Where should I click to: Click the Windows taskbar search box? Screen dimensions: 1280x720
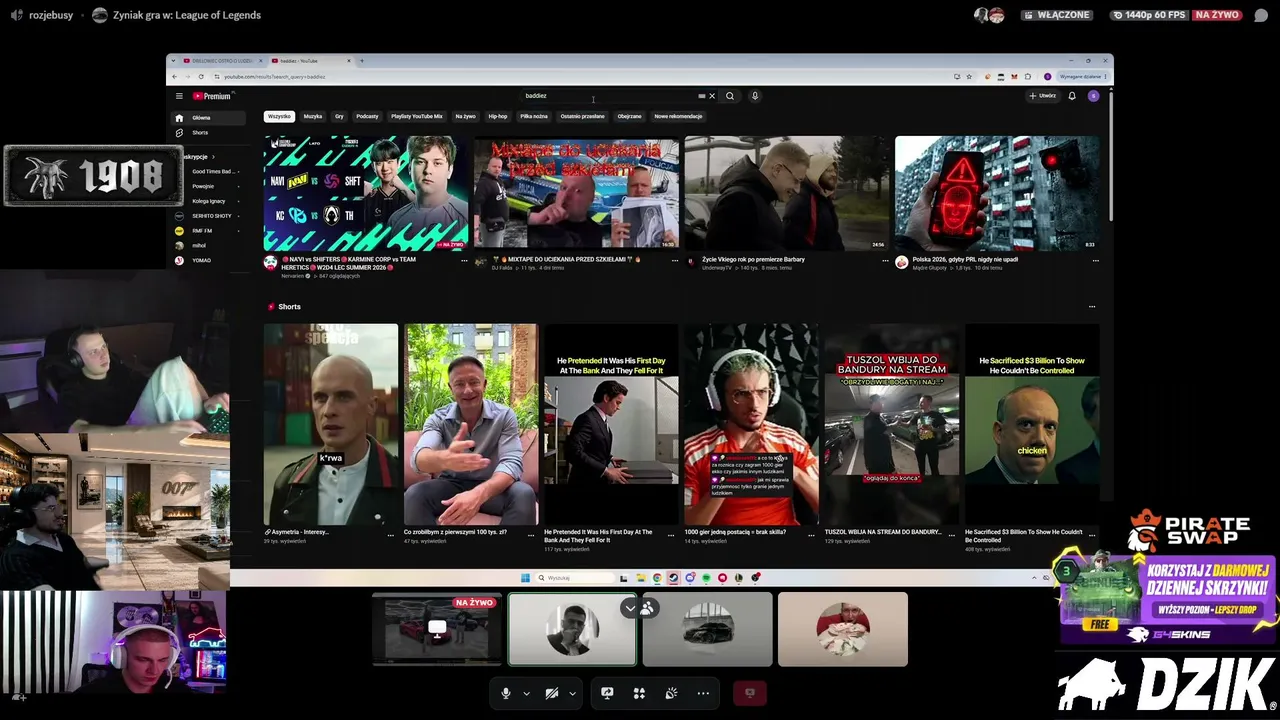pyautogui.click(x=575, y=578)
